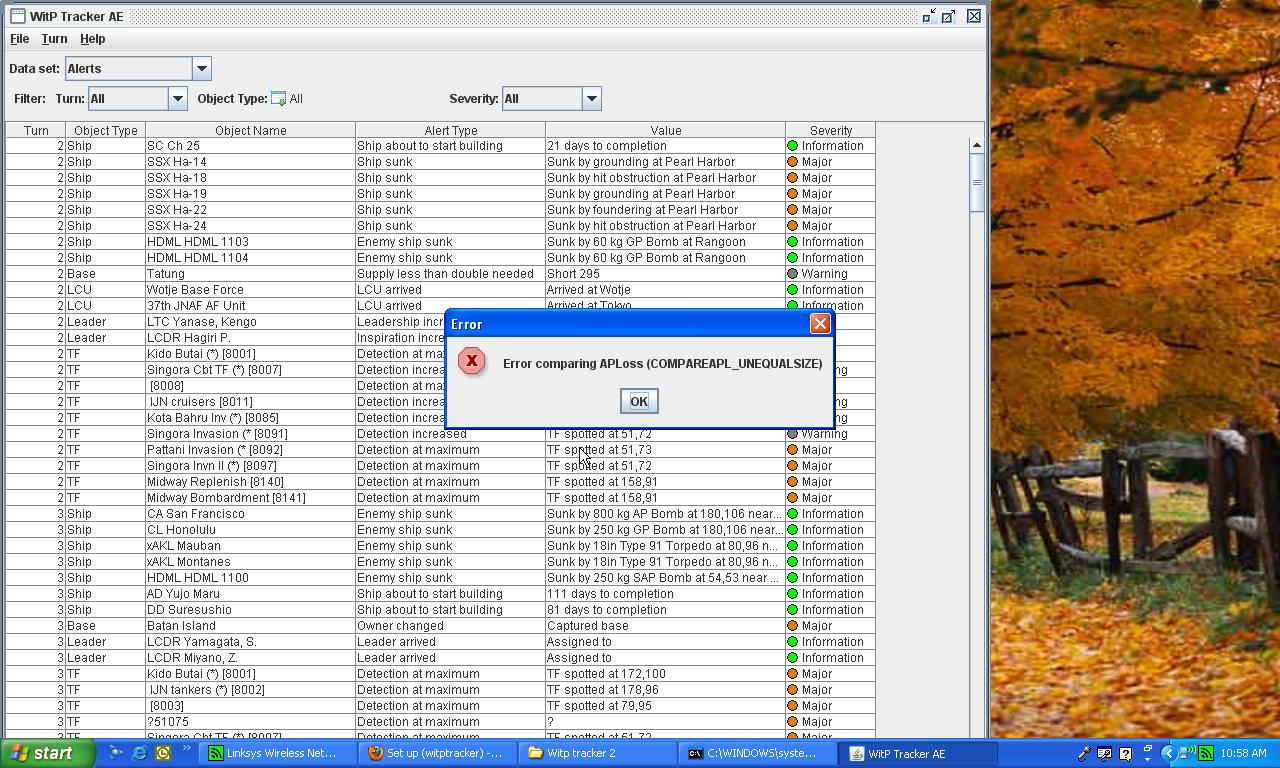This screenshot has width=1280, height=768.
Task: Expand the Turn filter dropdown arrow
Action: 177,99
